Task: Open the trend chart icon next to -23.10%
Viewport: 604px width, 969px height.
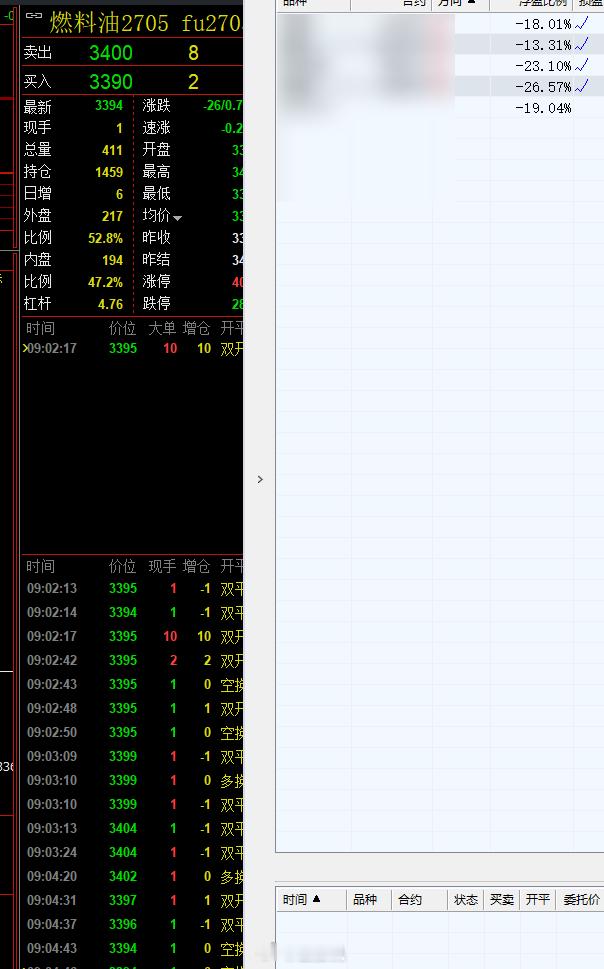Action: [x=582, y=66]
